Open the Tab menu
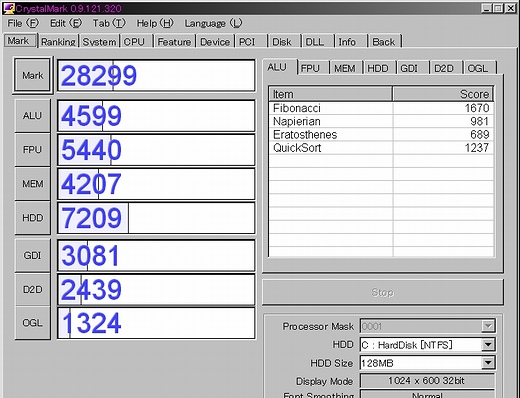 click(x=109, y=23)
